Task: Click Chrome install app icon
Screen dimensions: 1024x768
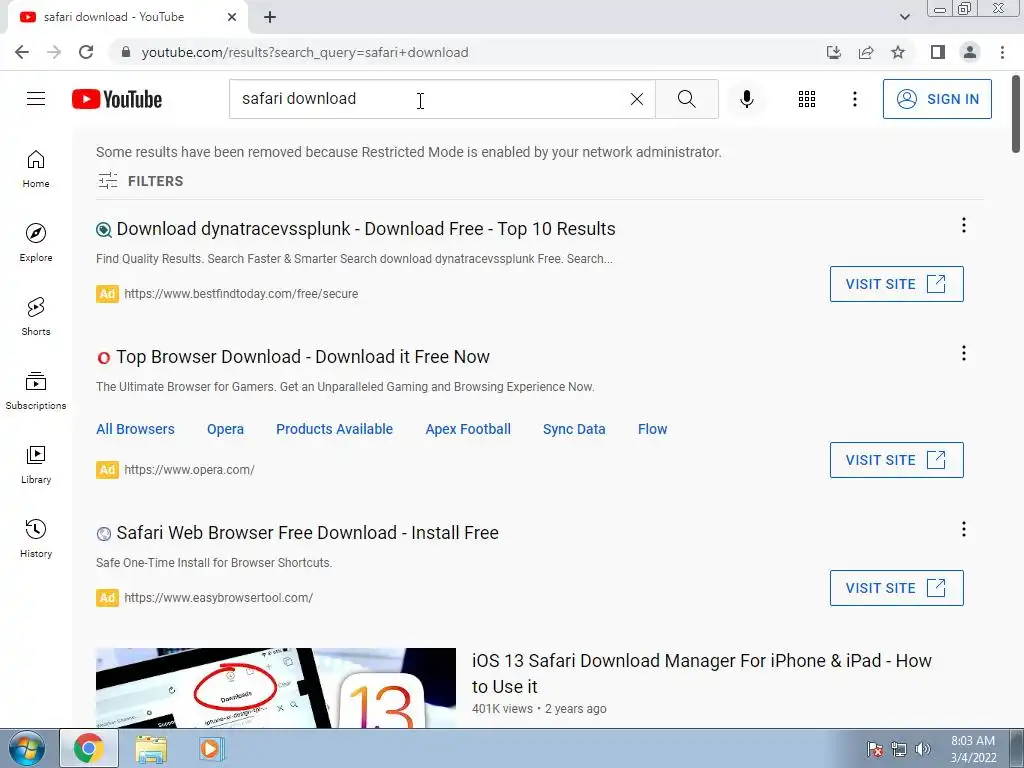Action: (x=833, y=52)
